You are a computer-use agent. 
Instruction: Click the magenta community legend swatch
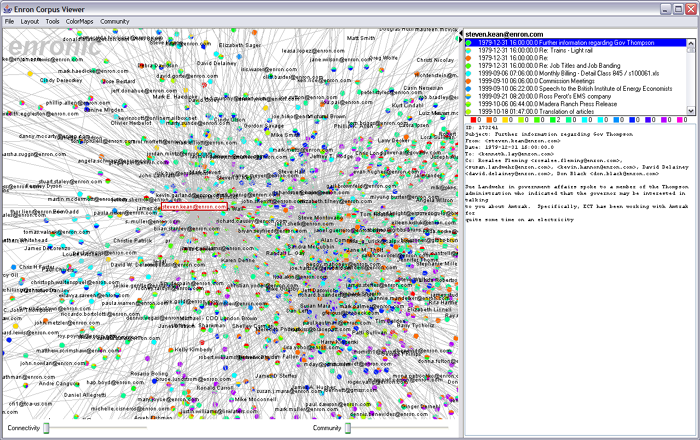pyautogui.click(x=679, y=120)
